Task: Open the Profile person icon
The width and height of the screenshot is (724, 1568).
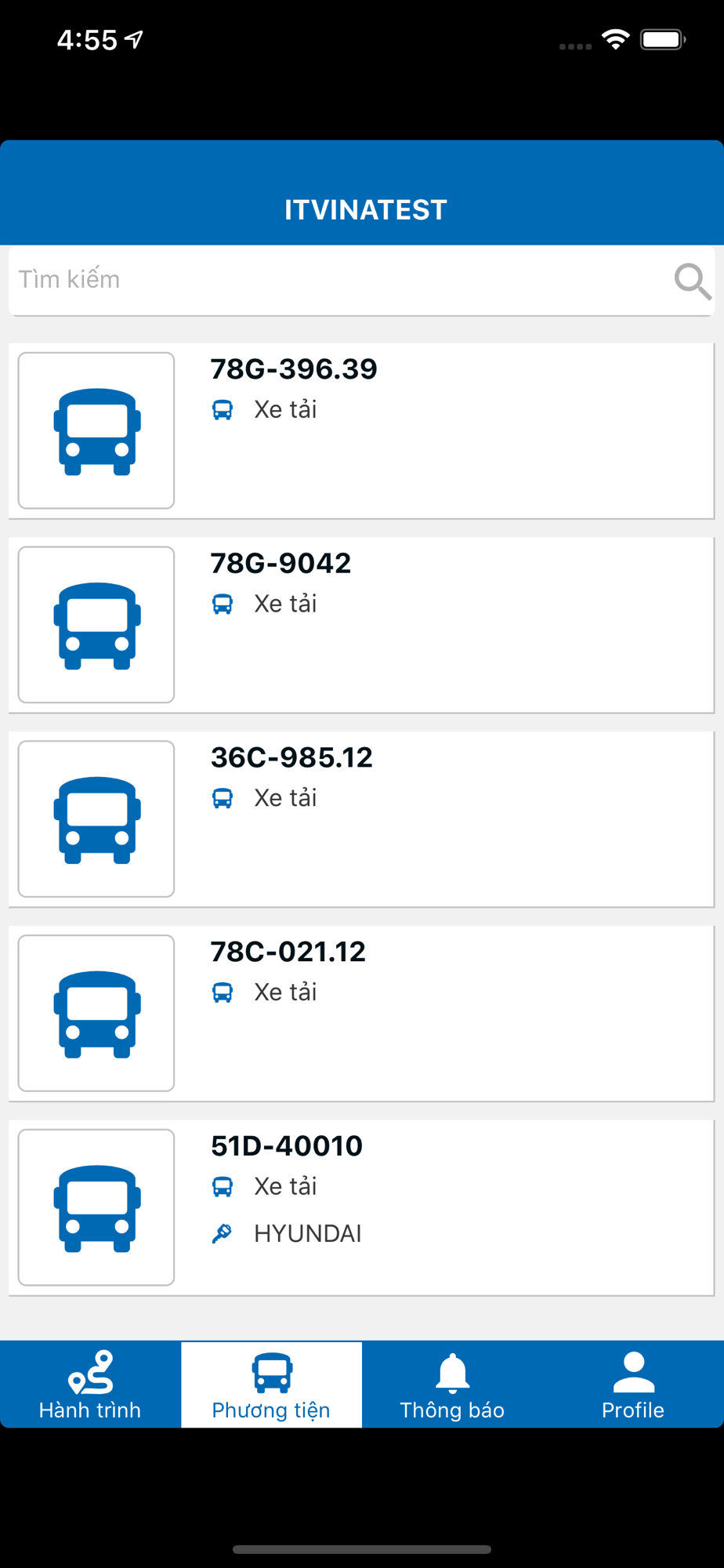Action: point(633,1372)
